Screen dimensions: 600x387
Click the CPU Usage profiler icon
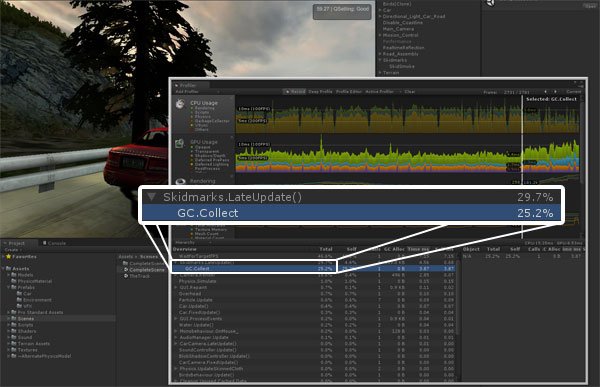[x=180, y=104]
